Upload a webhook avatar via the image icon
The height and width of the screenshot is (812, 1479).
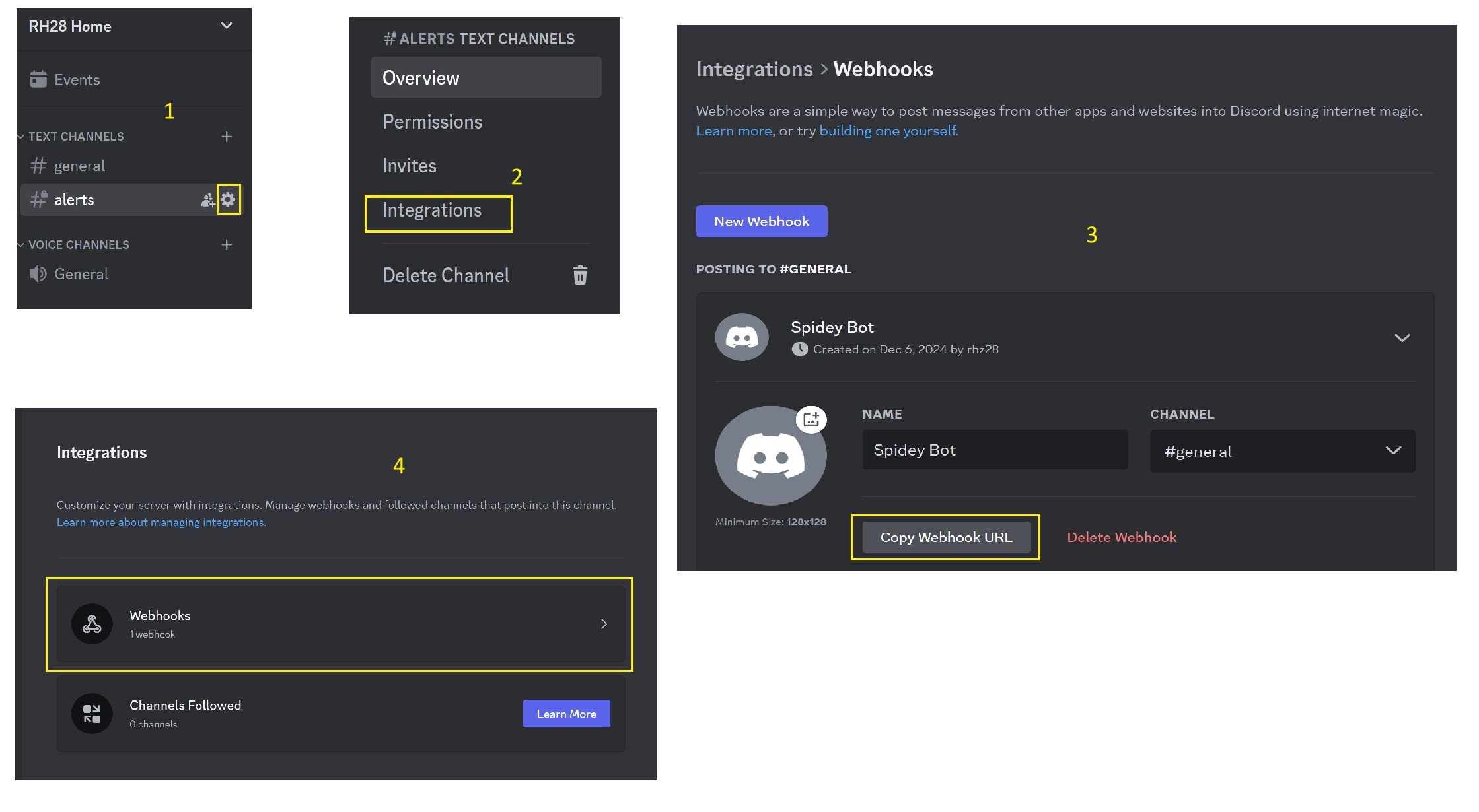point(812,418)
